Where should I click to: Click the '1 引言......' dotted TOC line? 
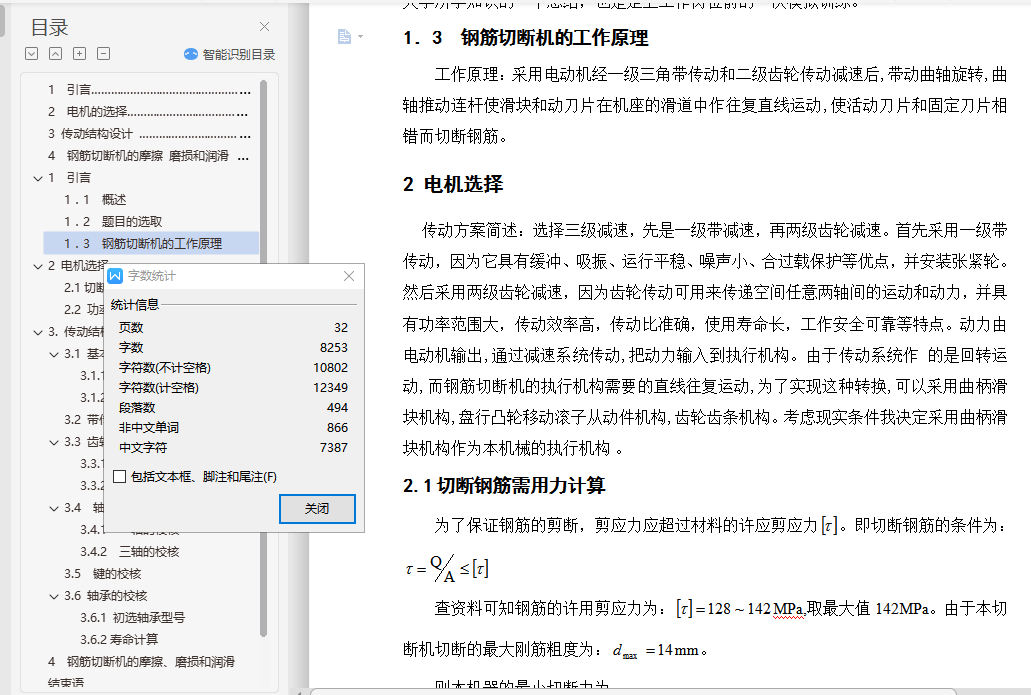click(149, 89)
